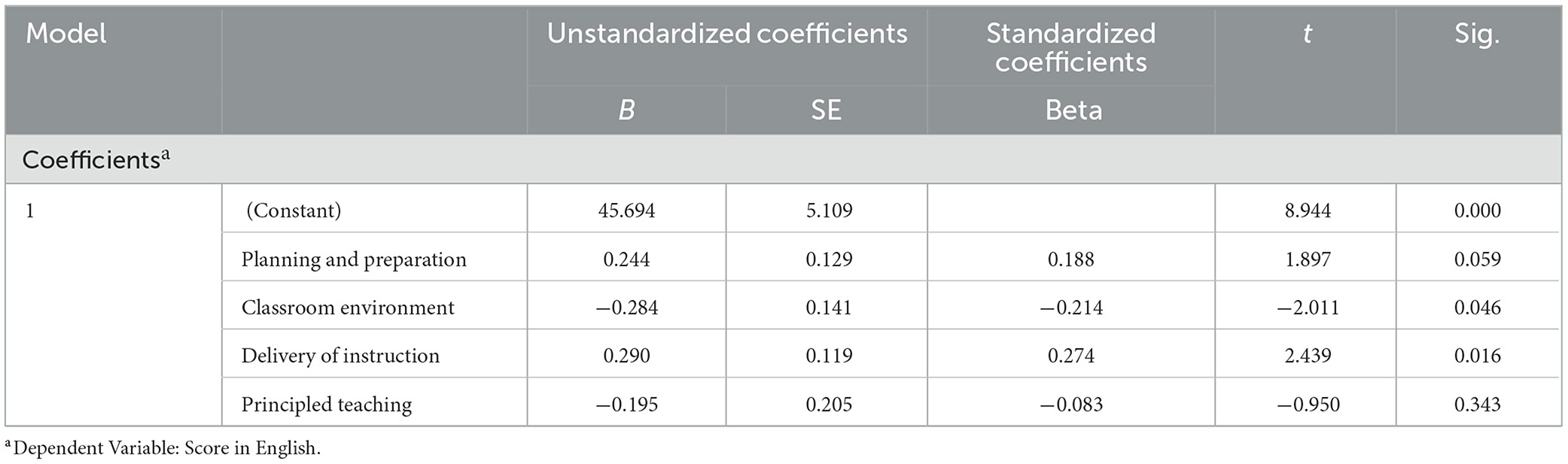1568x464 pixels.
Task: Click the Dependent Variable footnote text
Action: pos(163,447)
